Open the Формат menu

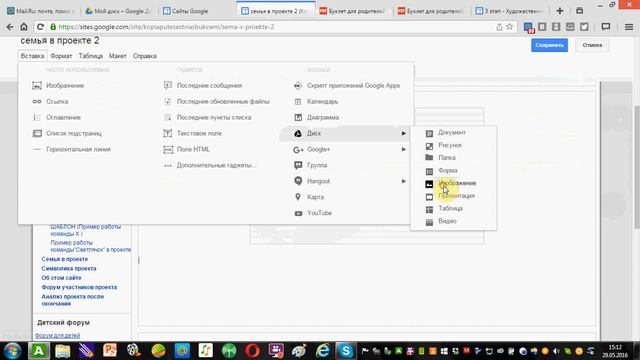tap(61, 56)
